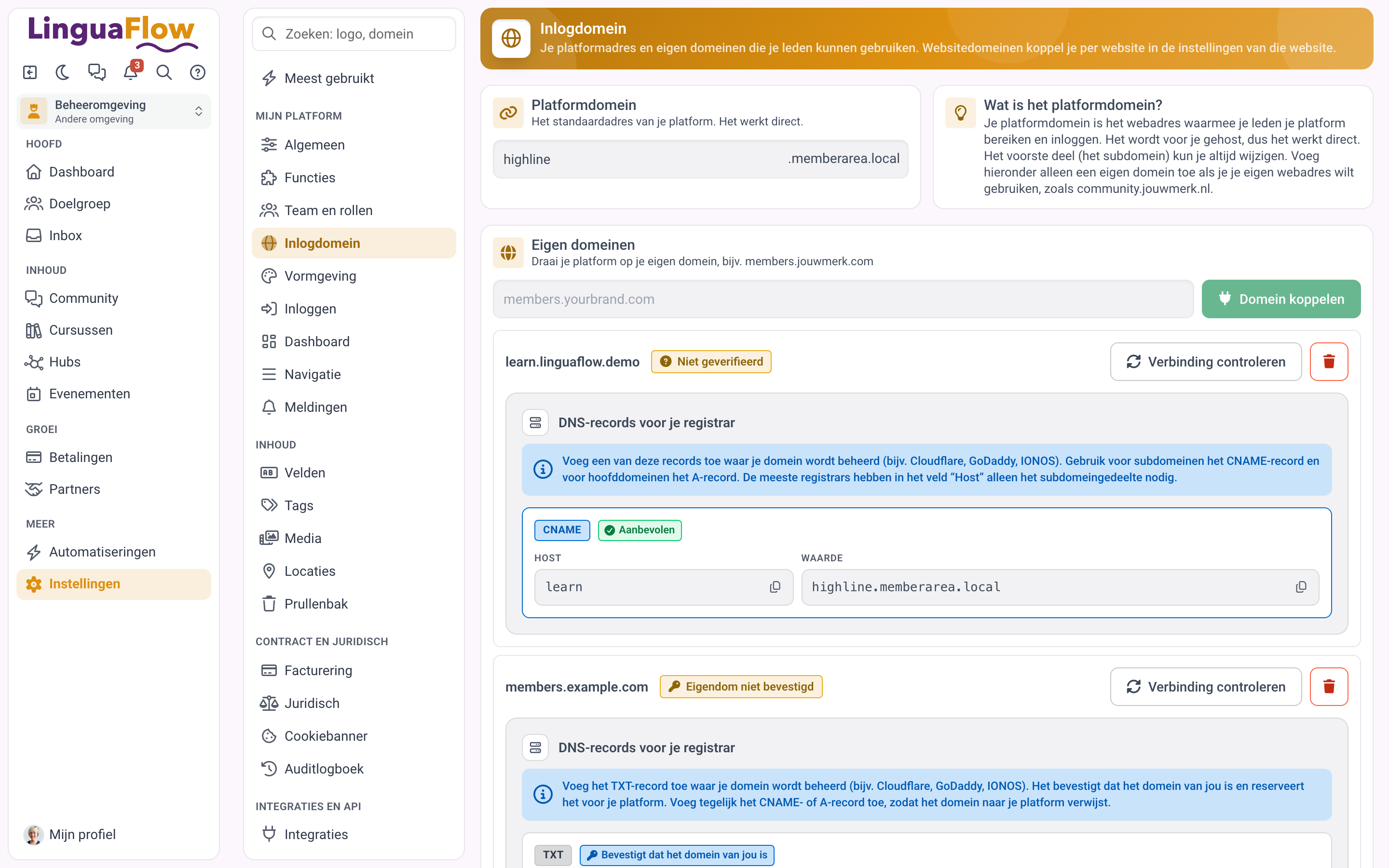The height and width of the screenshot is (868, 1389).
Task: Click the magnifier search icon in top bar
Action: (x=164, y=72)
